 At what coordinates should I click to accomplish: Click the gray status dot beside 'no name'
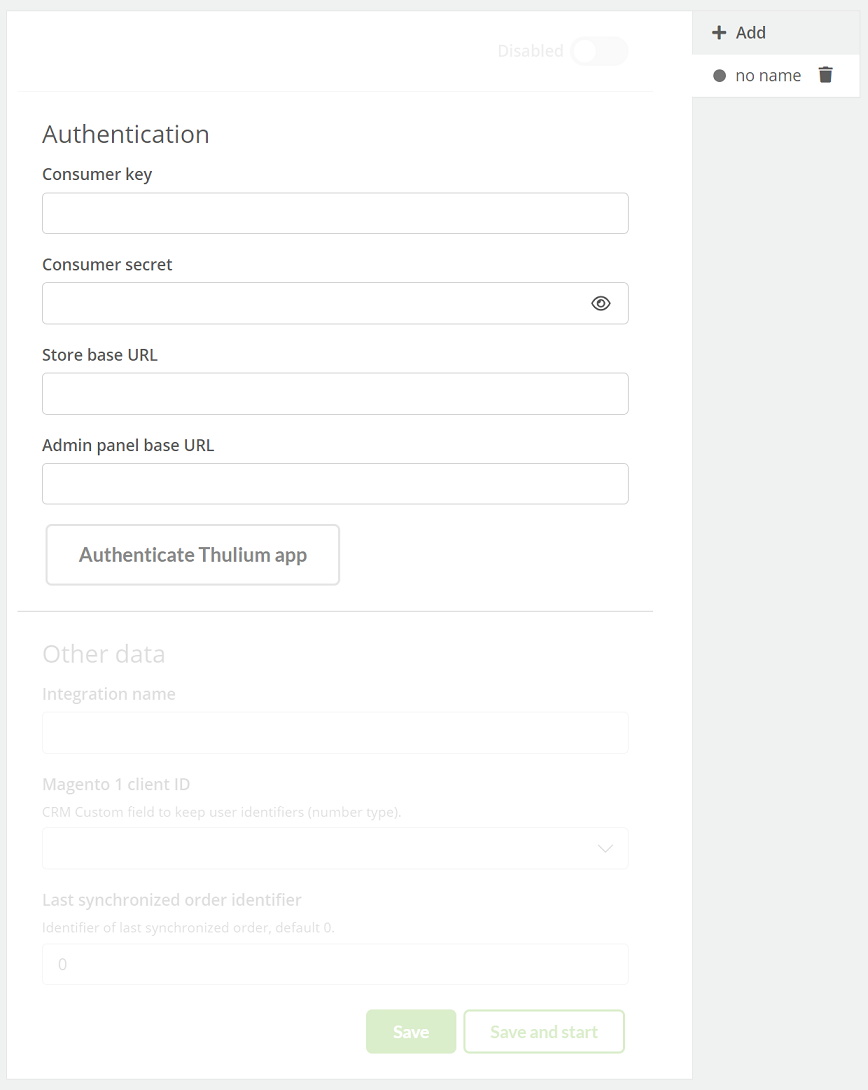pyautogui.click(x=719, y=76)
